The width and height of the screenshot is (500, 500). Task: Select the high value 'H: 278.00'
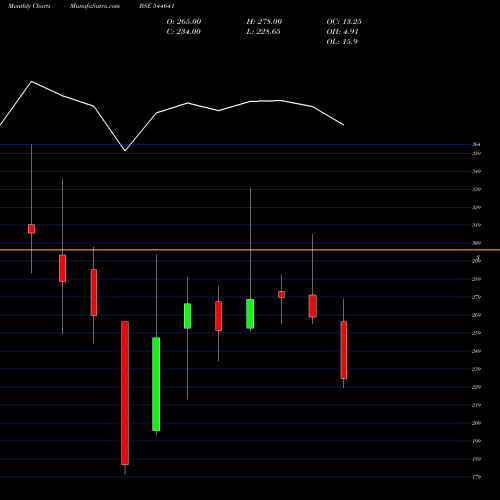pyautogui.click(x=264, y=22)
